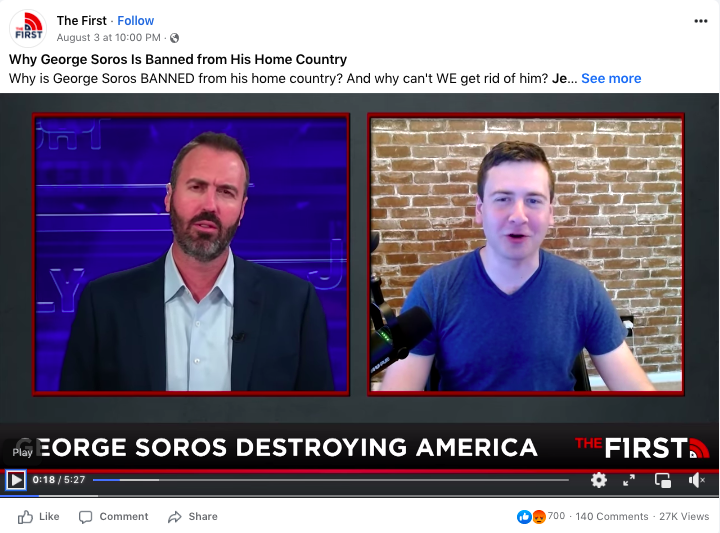Click the angry reaction emoji icon
This screenshot has height=533, width=720.
click(x=539, y=517)
